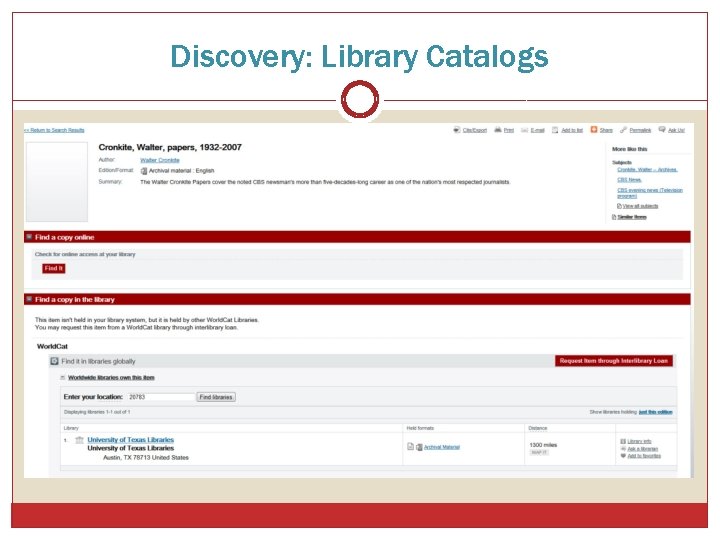Click the archive box icon before Archival Material link
Viewport: 720px width, 540px height.
click(419, 447)
